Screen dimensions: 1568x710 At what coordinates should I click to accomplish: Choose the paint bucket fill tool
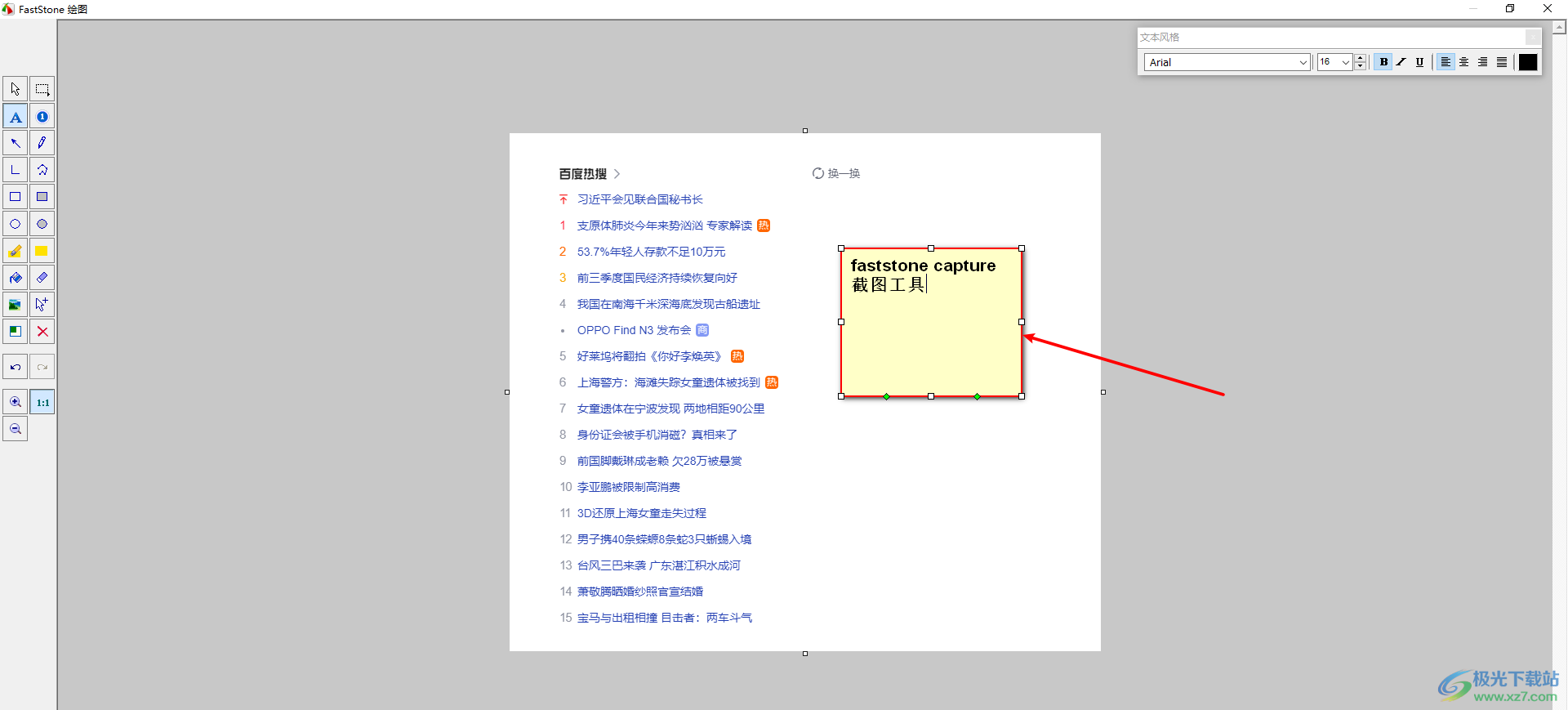16,278
